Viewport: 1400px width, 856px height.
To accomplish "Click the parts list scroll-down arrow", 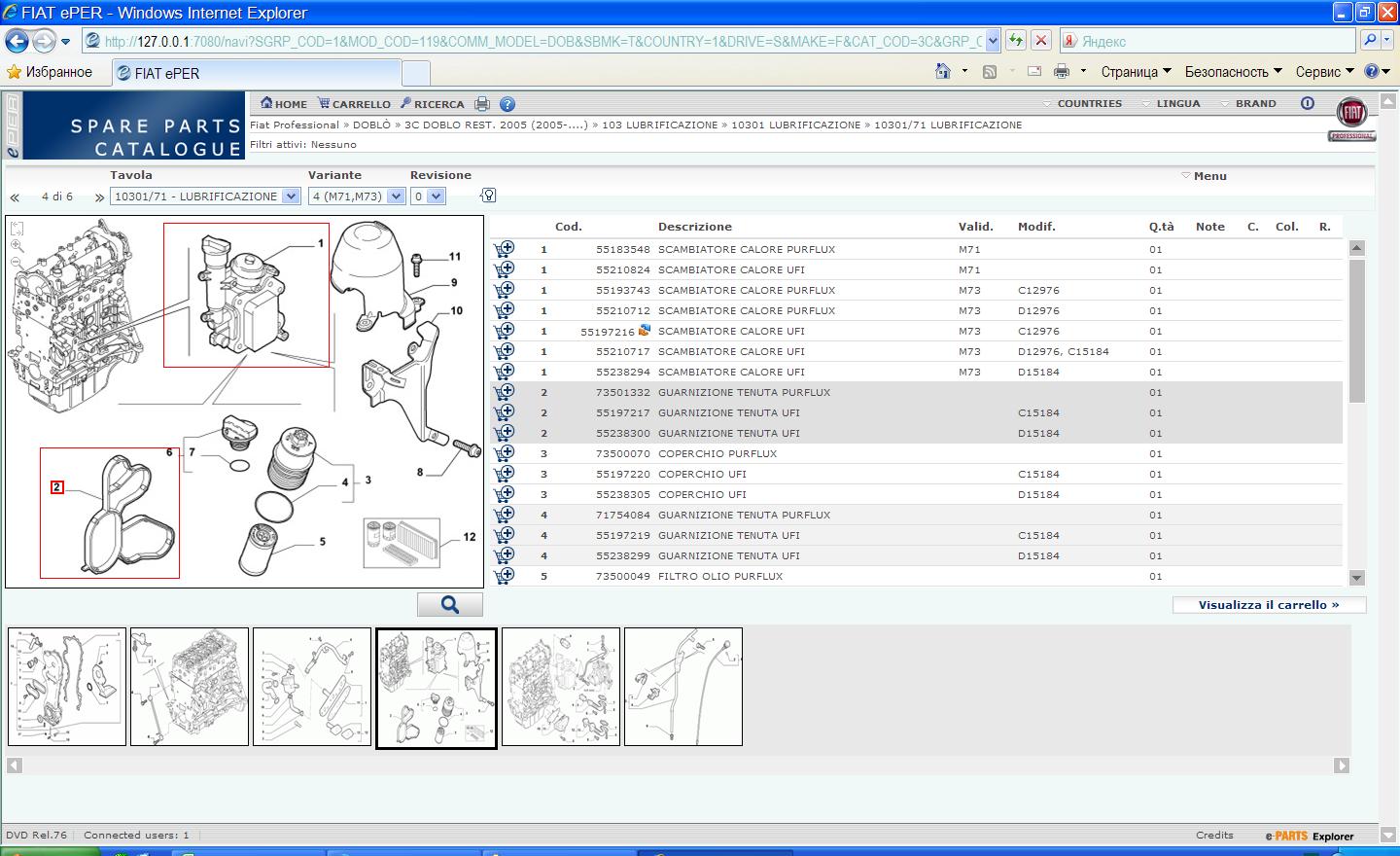I will (x=1356, y=578).
